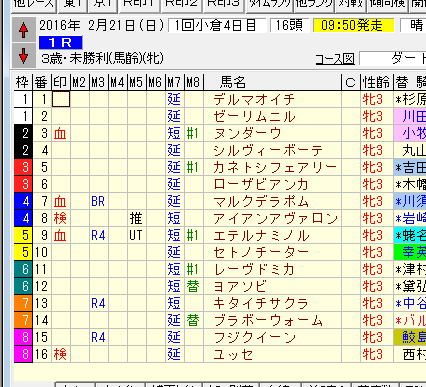This screenshot has width=426, height=387.
Task: Click the 16頭 field
Action: [289, 25]
